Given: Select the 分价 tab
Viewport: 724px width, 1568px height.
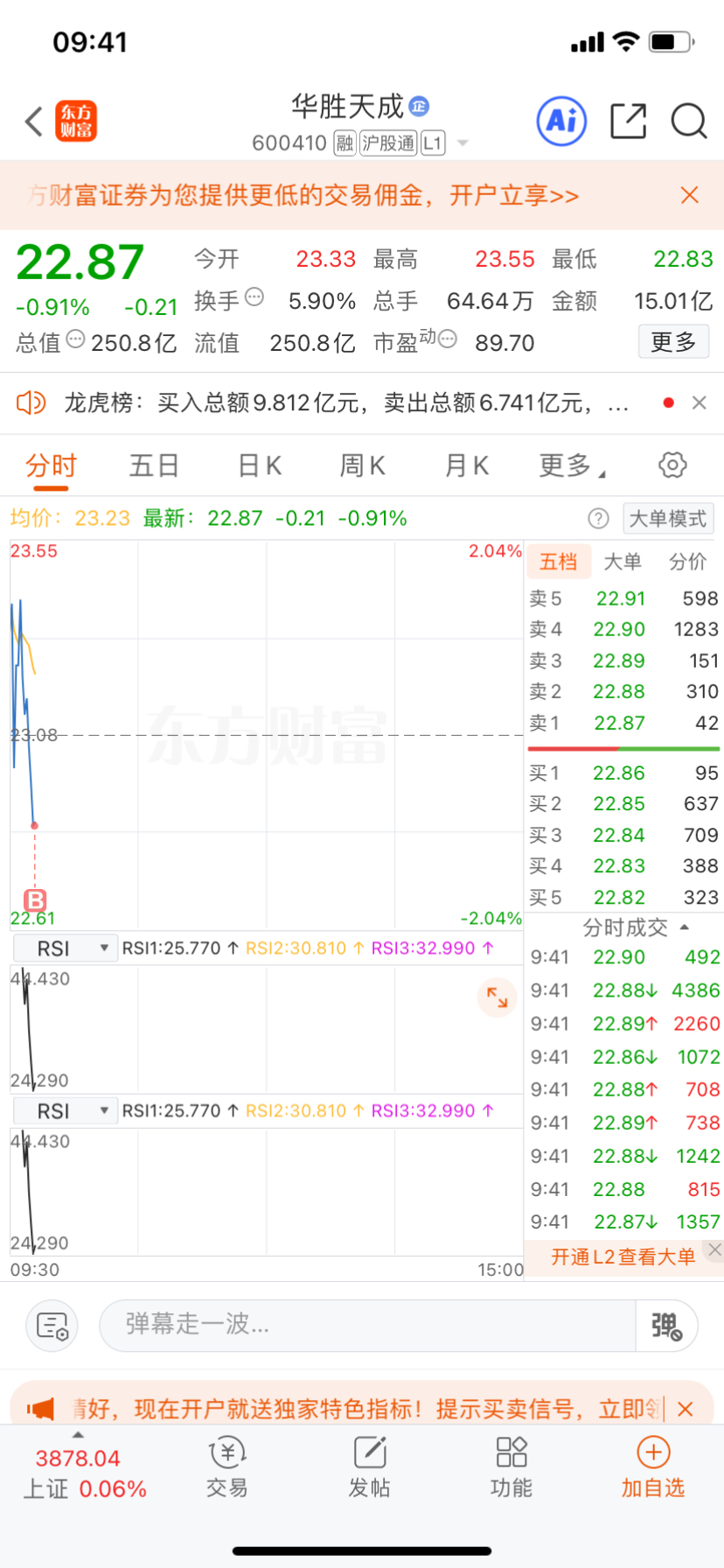Looking at the screenshot, I should click(x=687, y=561).
